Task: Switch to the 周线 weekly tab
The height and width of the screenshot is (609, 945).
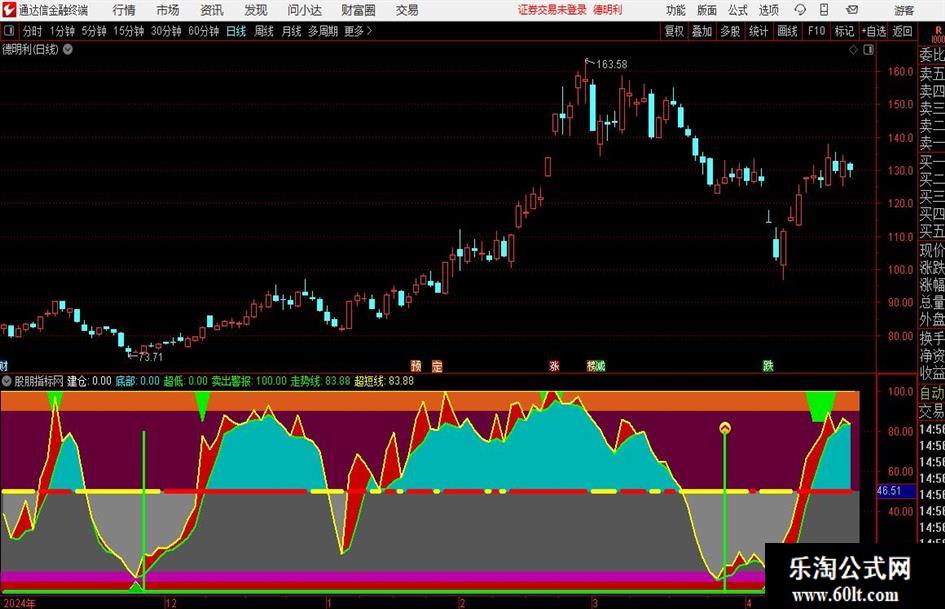Action: [264, 31]
